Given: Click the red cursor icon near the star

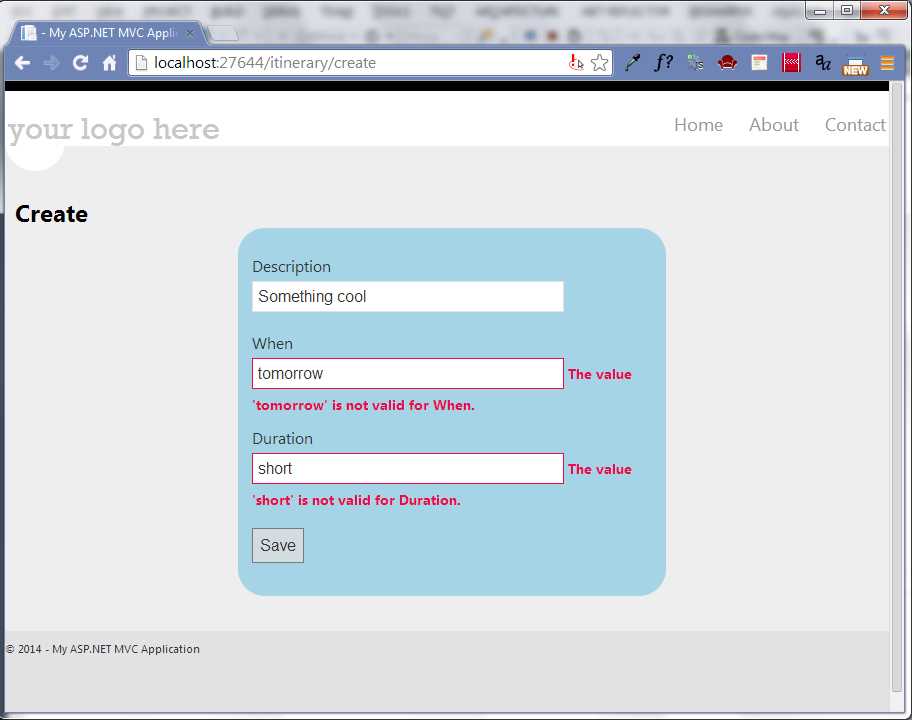Looking at the screenshot, I should pyautogui.click(x=577, y=62).
